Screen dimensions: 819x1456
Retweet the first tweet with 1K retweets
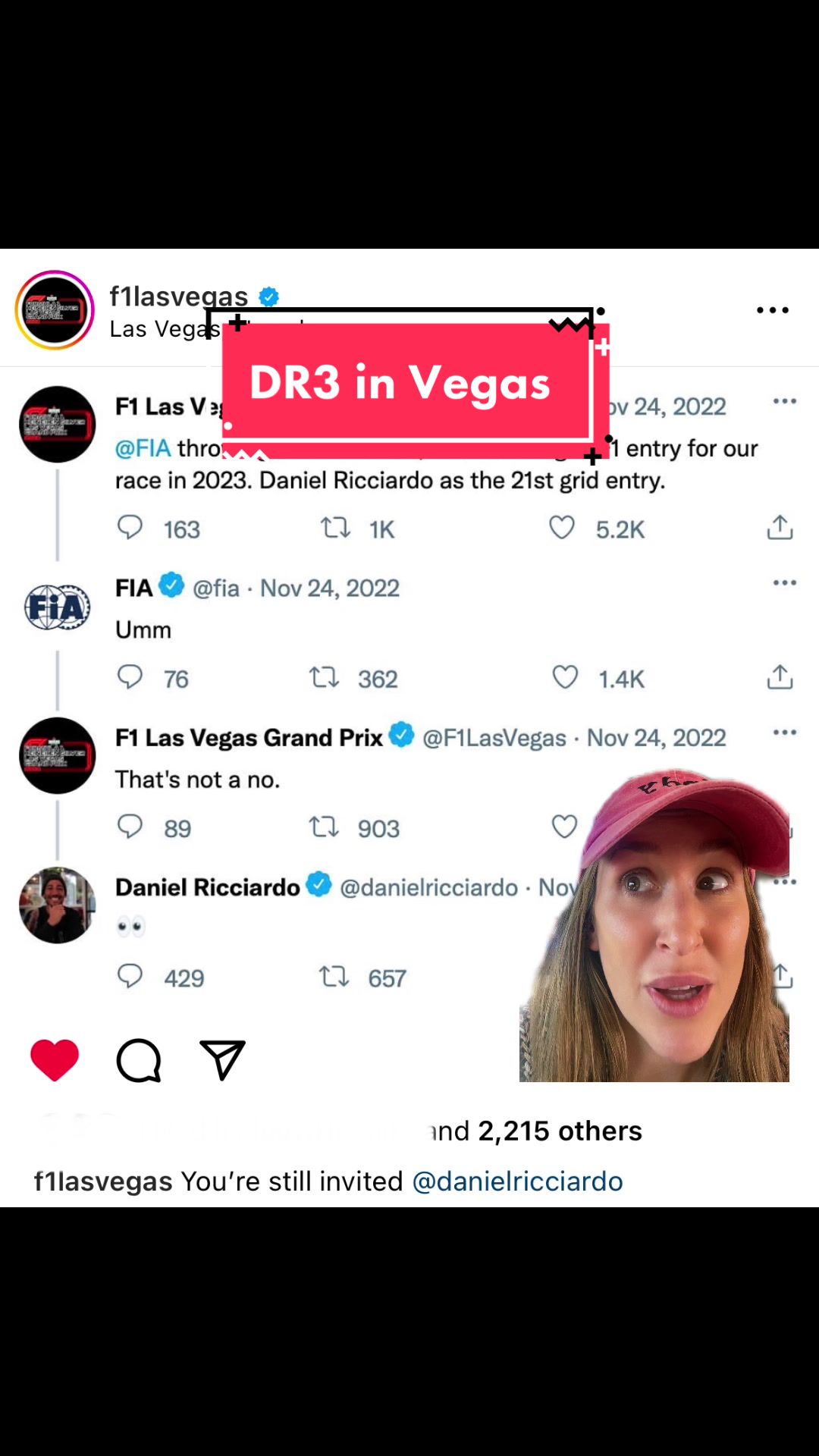(x=335, y=528)
